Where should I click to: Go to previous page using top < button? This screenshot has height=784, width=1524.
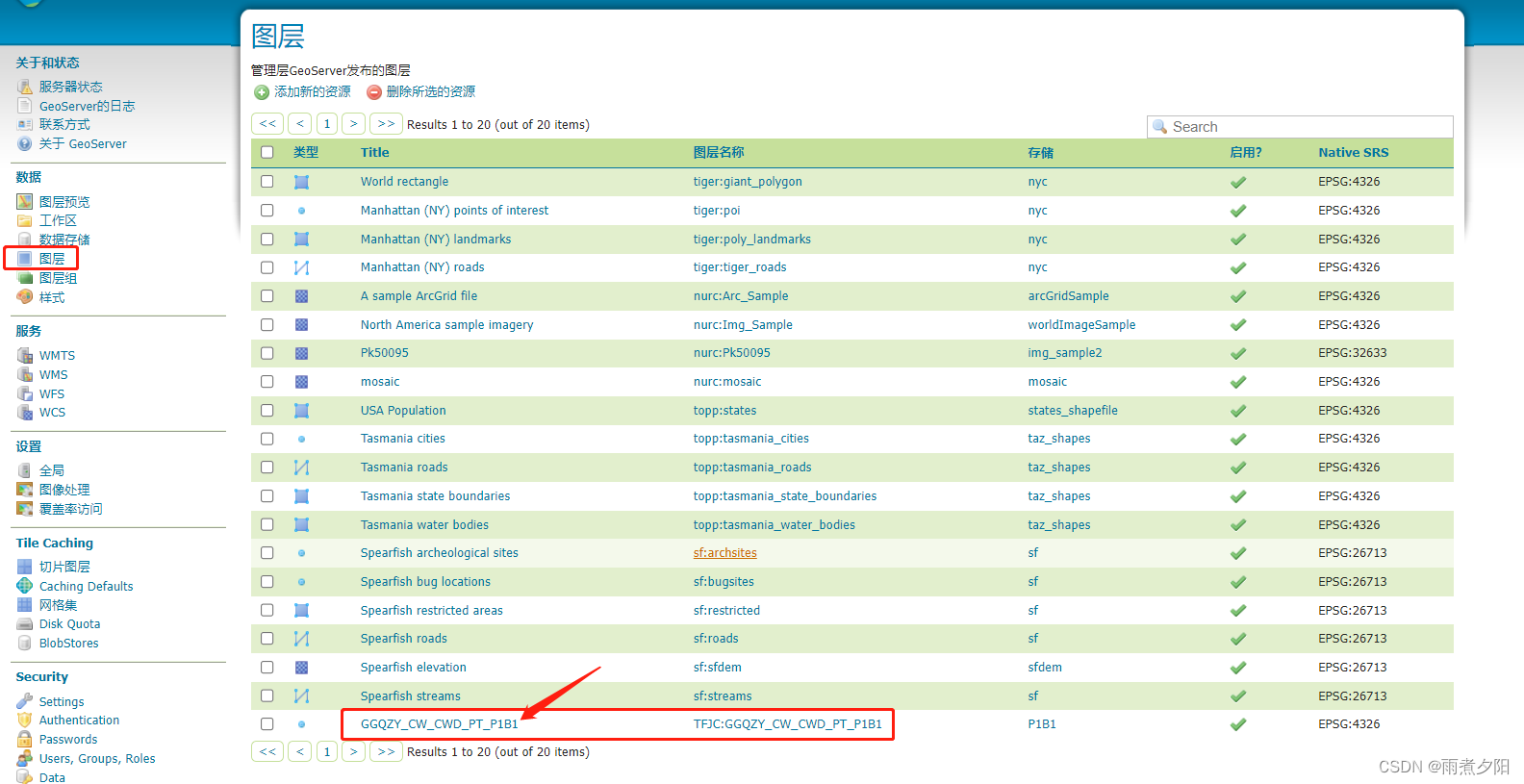coord(300,124)
